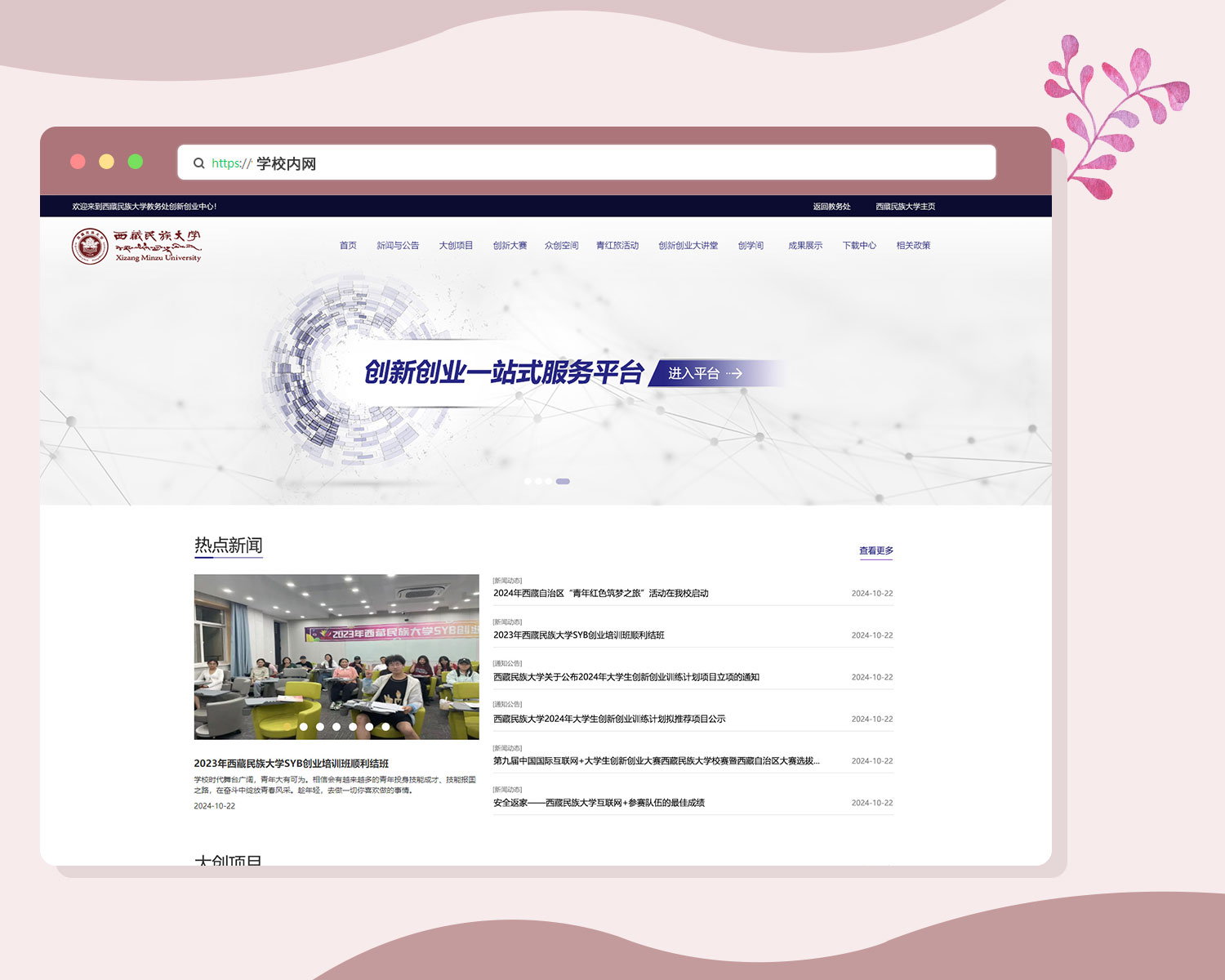Open the 下载中心 menu
The width and height of the screenshot is (1225, 980).
(859, 245)
